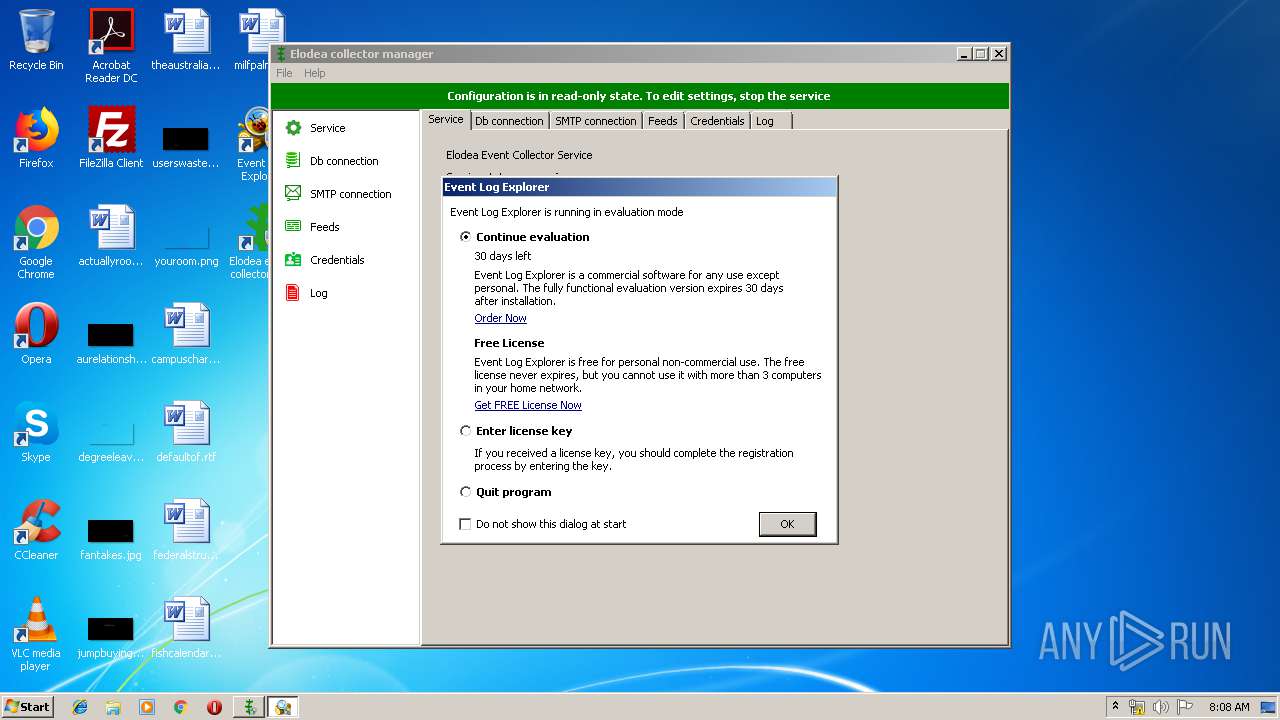This screenshot has width=1280, height=720.
Task: Select the Service sidebar gear icon
Action: pyautogui.click(x=293, y=128)
